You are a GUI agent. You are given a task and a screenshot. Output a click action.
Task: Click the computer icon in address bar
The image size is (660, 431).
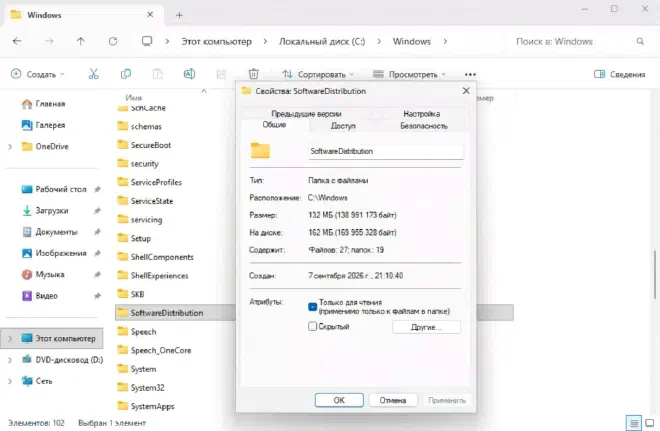(147, 41)
